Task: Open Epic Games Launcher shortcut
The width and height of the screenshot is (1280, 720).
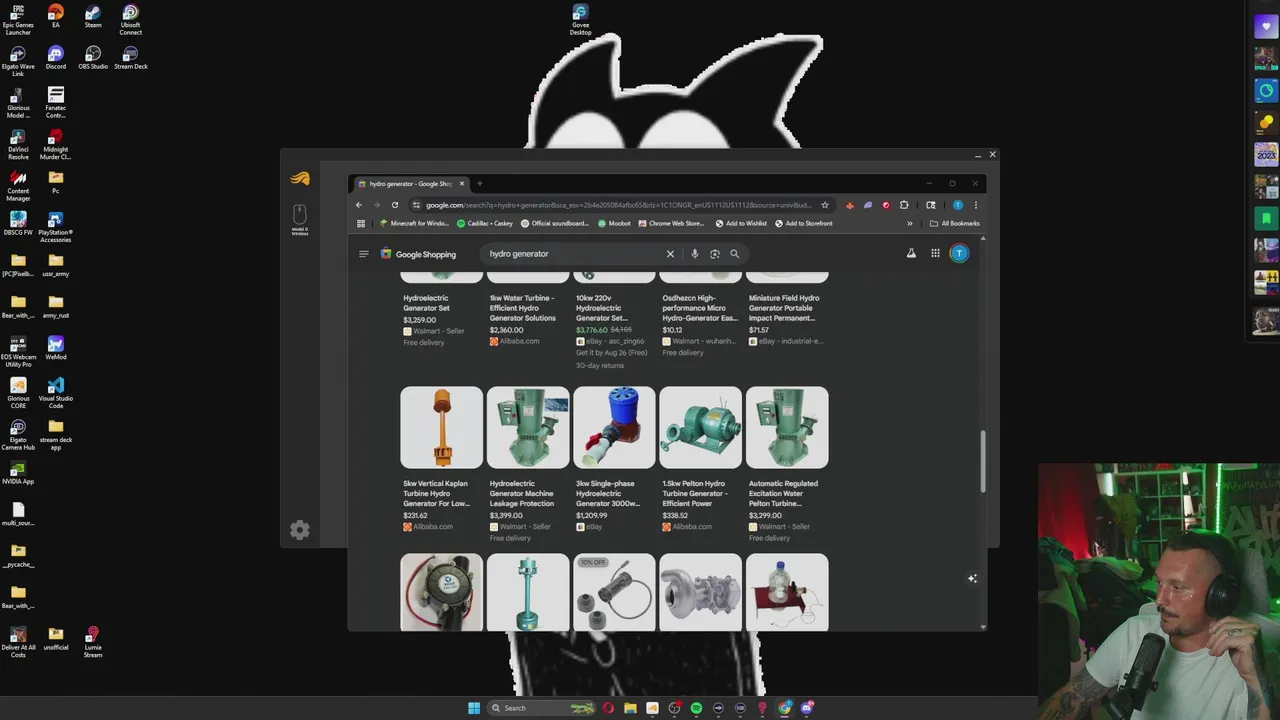Action: pos(18,20)
